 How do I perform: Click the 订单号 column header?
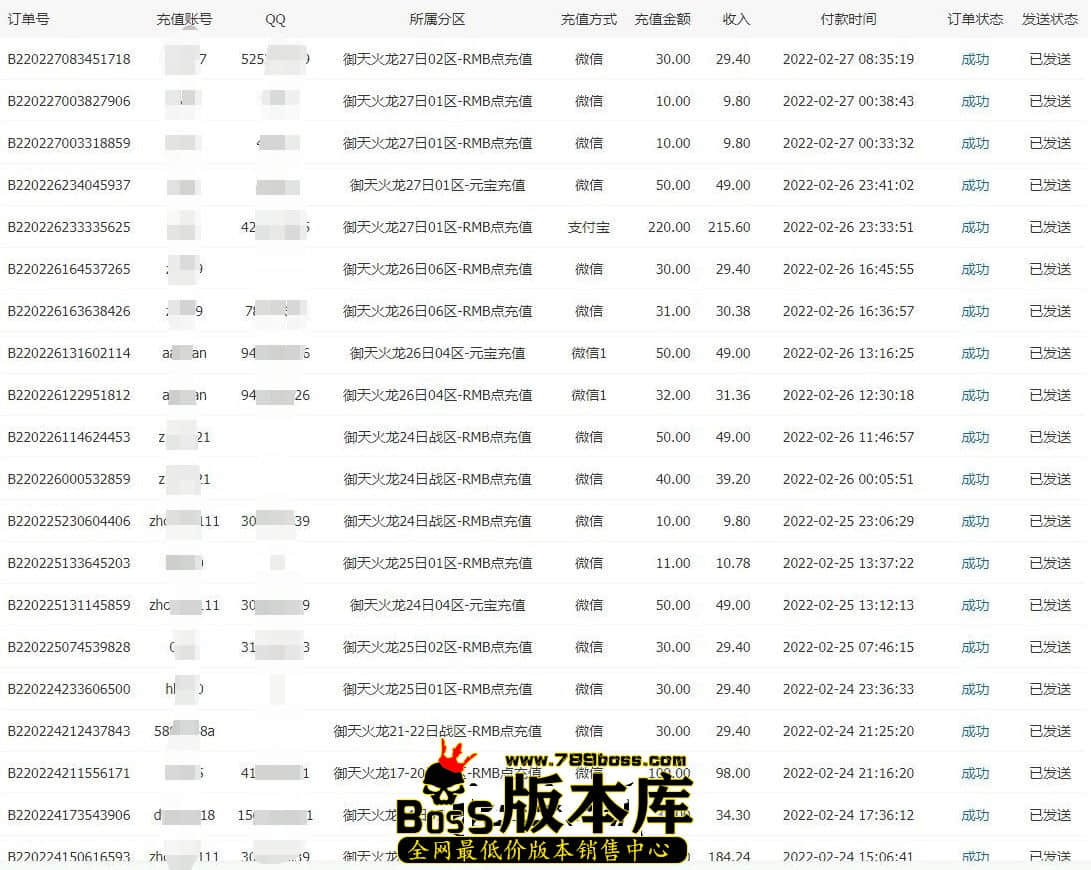(28, 19)
